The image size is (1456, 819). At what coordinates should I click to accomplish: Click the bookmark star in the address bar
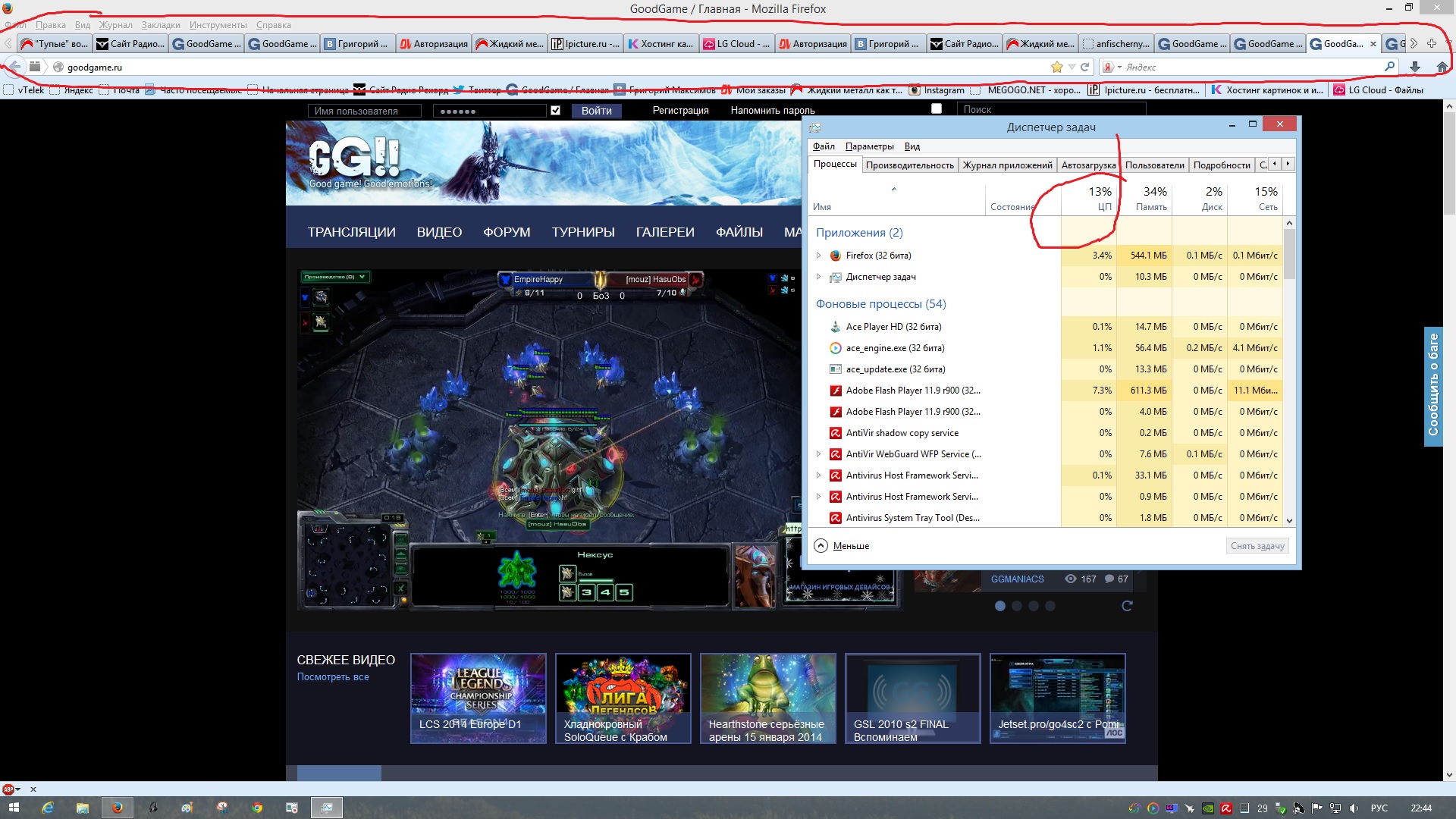[1056, 67]
